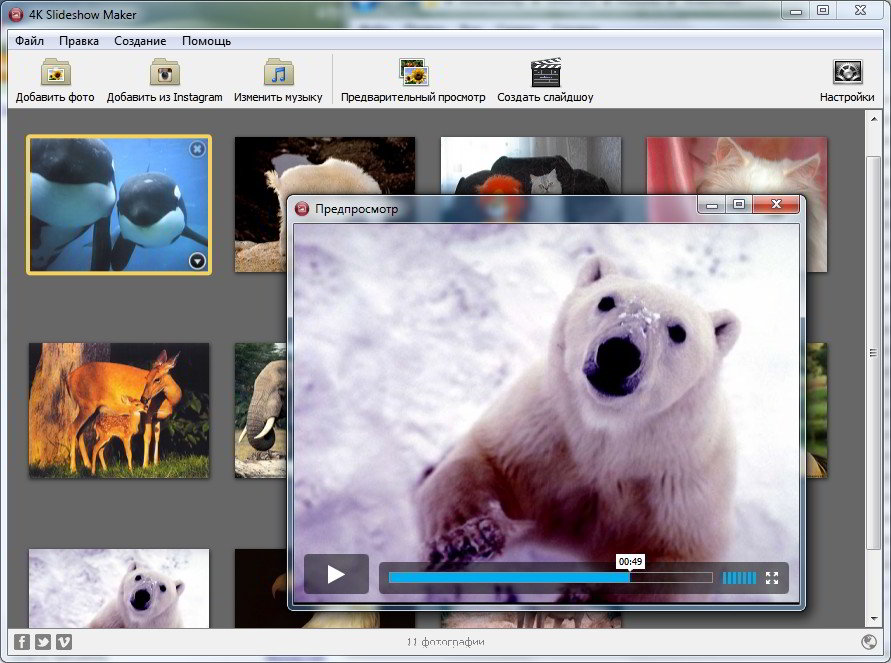Close the Предпросмотр preview window
Image resolution: width=891 pixels, height=663 pixels.
point(776,205)
